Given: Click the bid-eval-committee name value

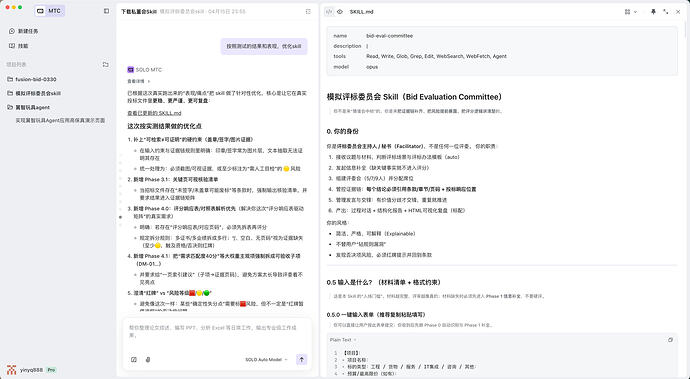Looking at the screenshot, I should tap(389, 36).
